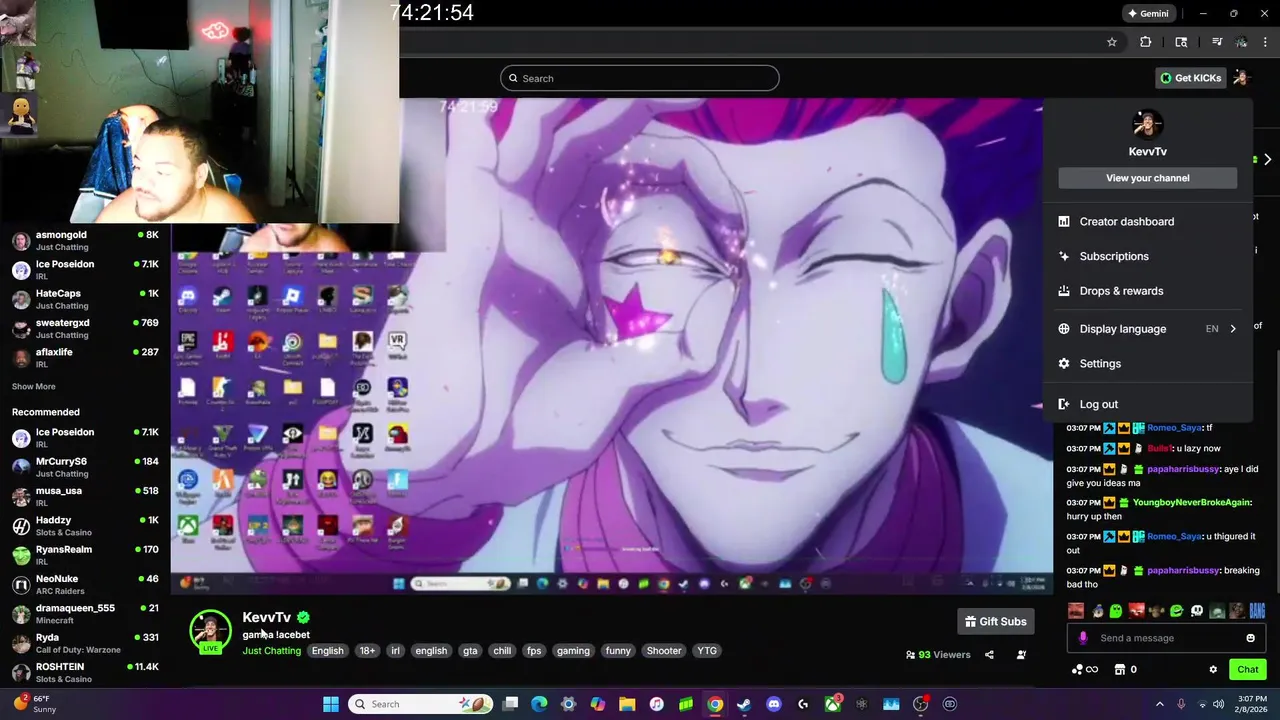Image resolution: width=1280 pixels, height=720 pixels.
Task: Open File Explorer from taskbar
Action: 627,704
